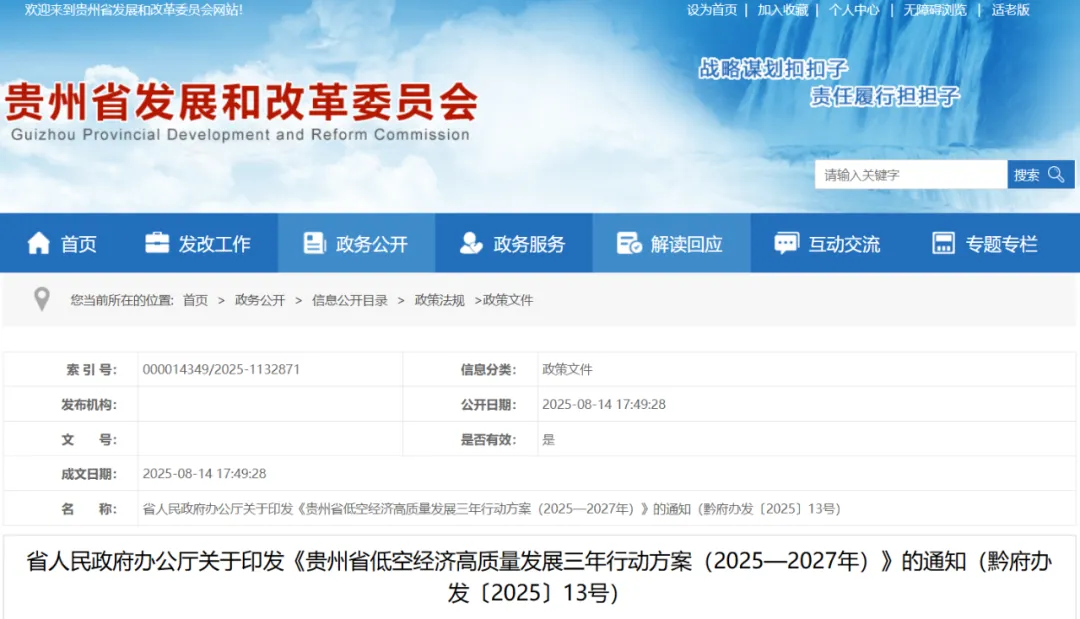Enable 无障碍浏览 mode link
Image resolution: width=1080 pixels, height=619 pixels.
(x=935, y=10)
